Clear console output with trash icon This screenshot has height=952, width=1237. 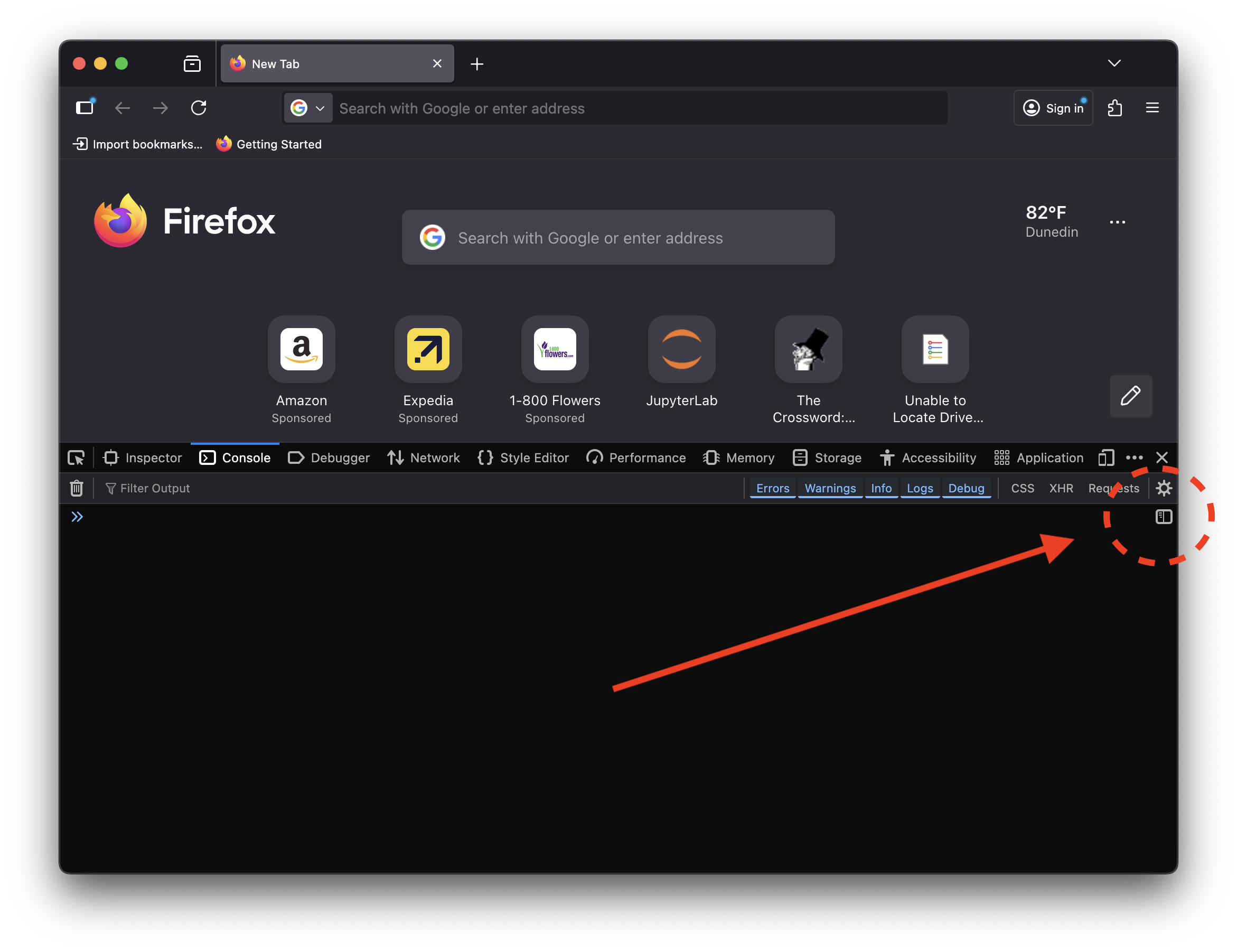(77, 488)
